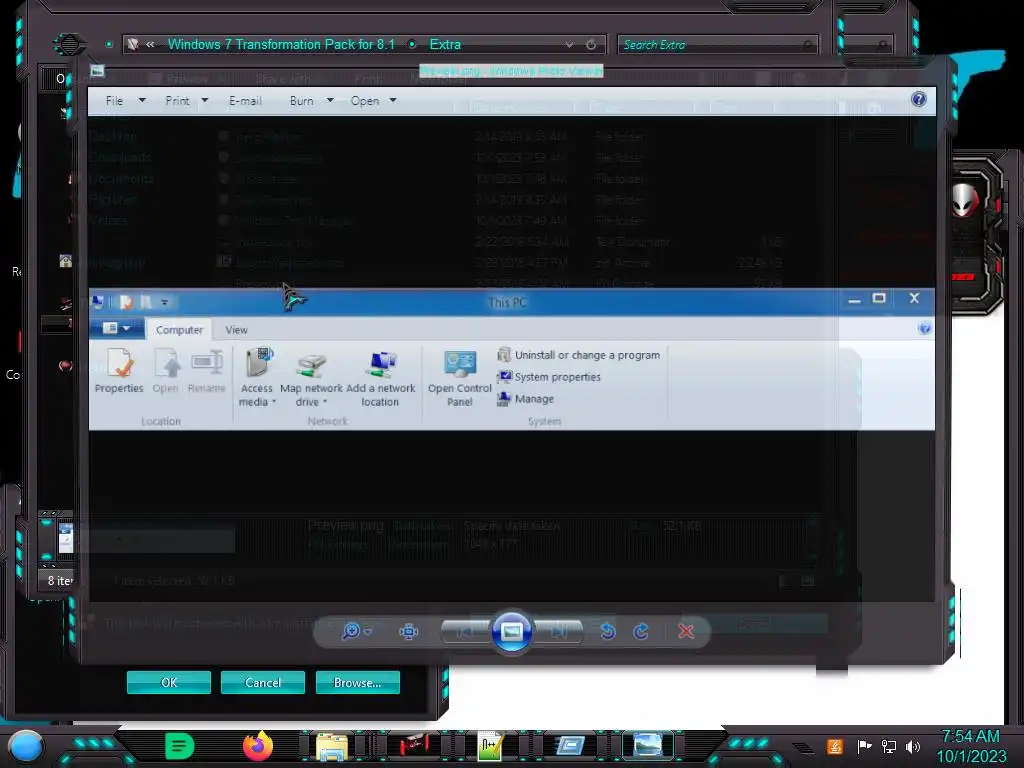Viewport: 1024px width, 768px height.
Task: Click the Search Extra input field
Action: (718, 44)
